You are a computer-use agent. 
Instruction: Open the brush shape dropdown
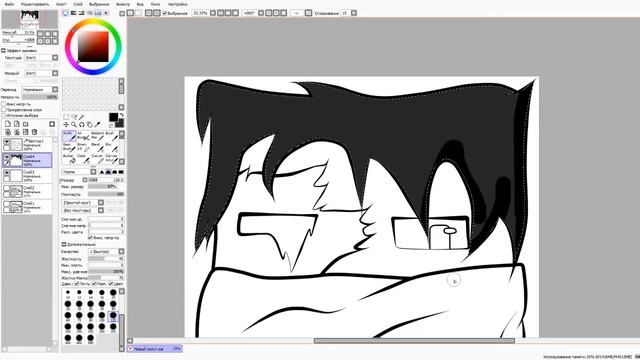(x=83, y=202)
